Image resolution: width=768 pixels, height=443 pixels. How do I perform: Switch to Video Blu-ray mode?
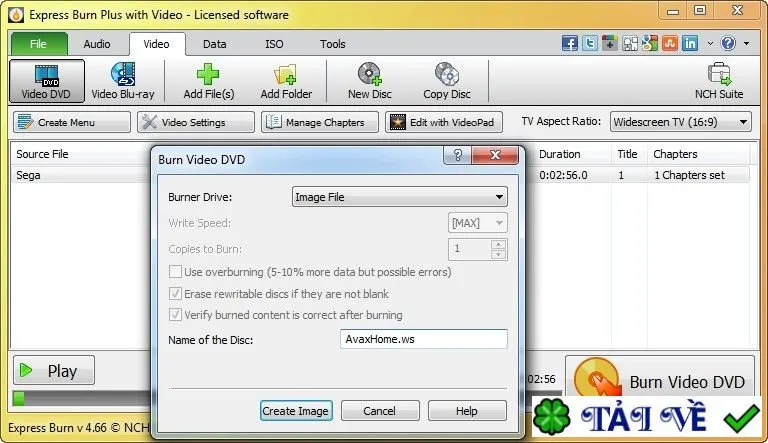(123, 81)
